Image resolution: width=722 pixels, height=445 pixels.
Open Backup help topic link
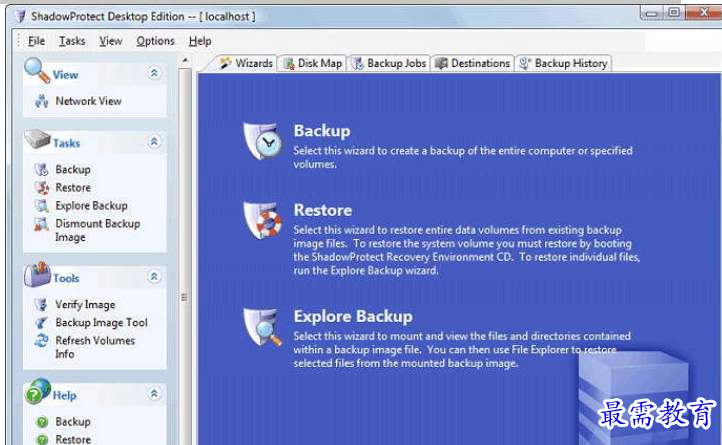pos(73,422)
